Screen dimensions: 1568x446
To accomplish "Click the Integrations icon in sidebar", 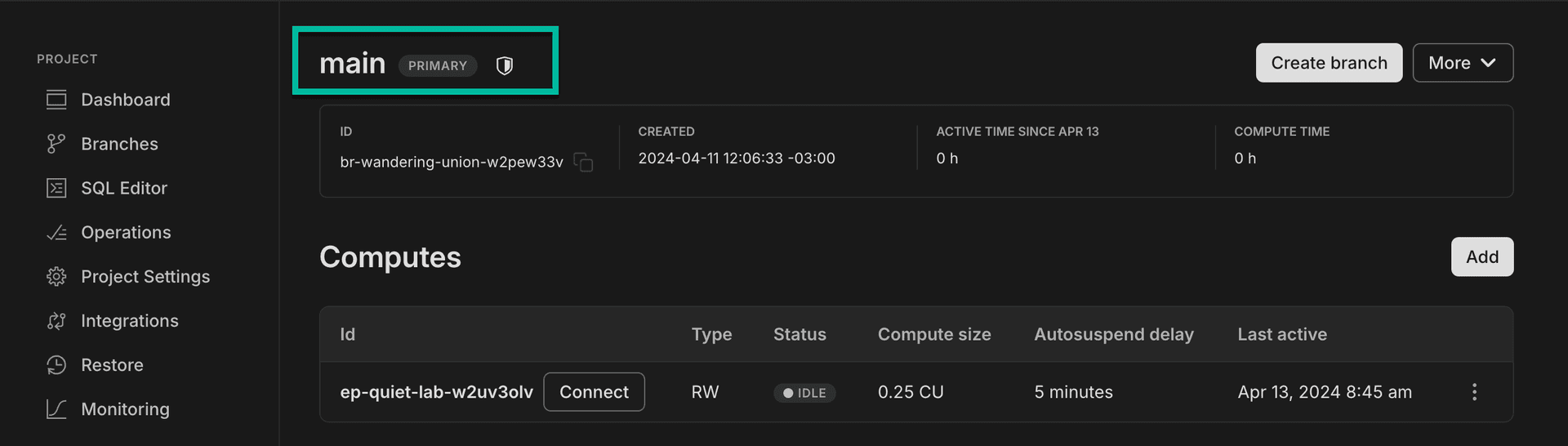I will [56, 321].
